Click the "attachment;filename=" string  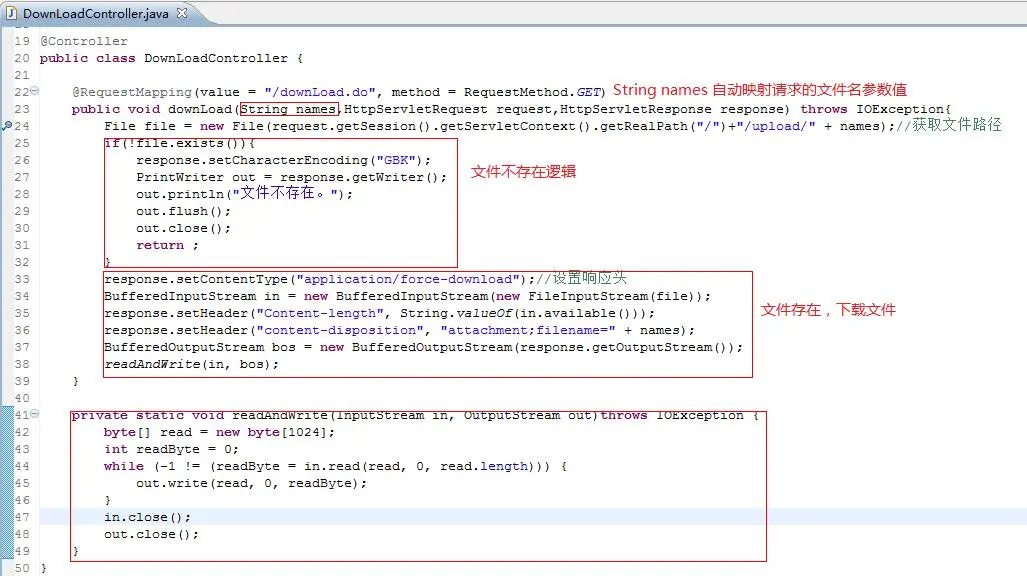(x=528, y=331)
